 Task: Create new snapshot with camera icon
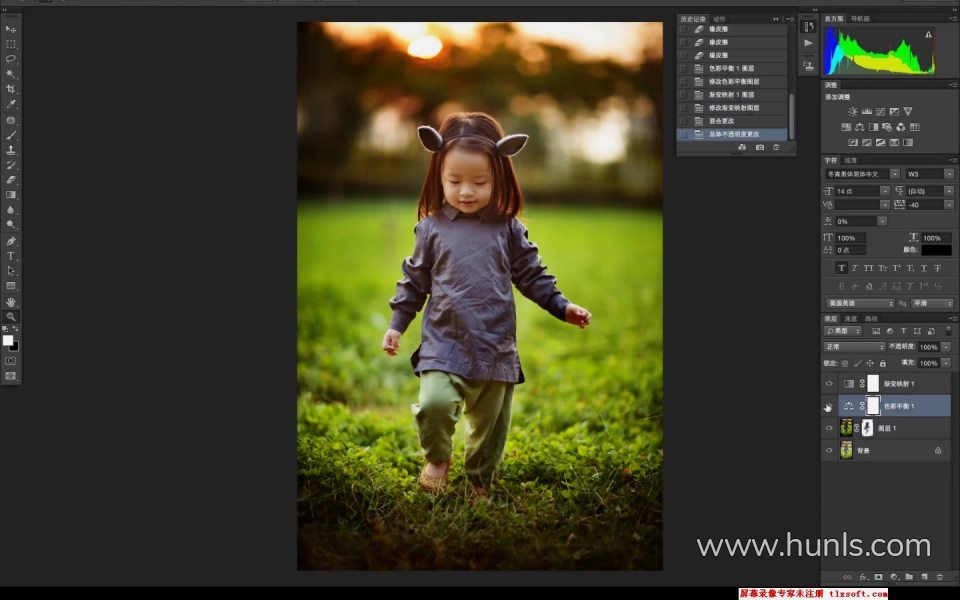pyautogui.click(x=760, y=148)
